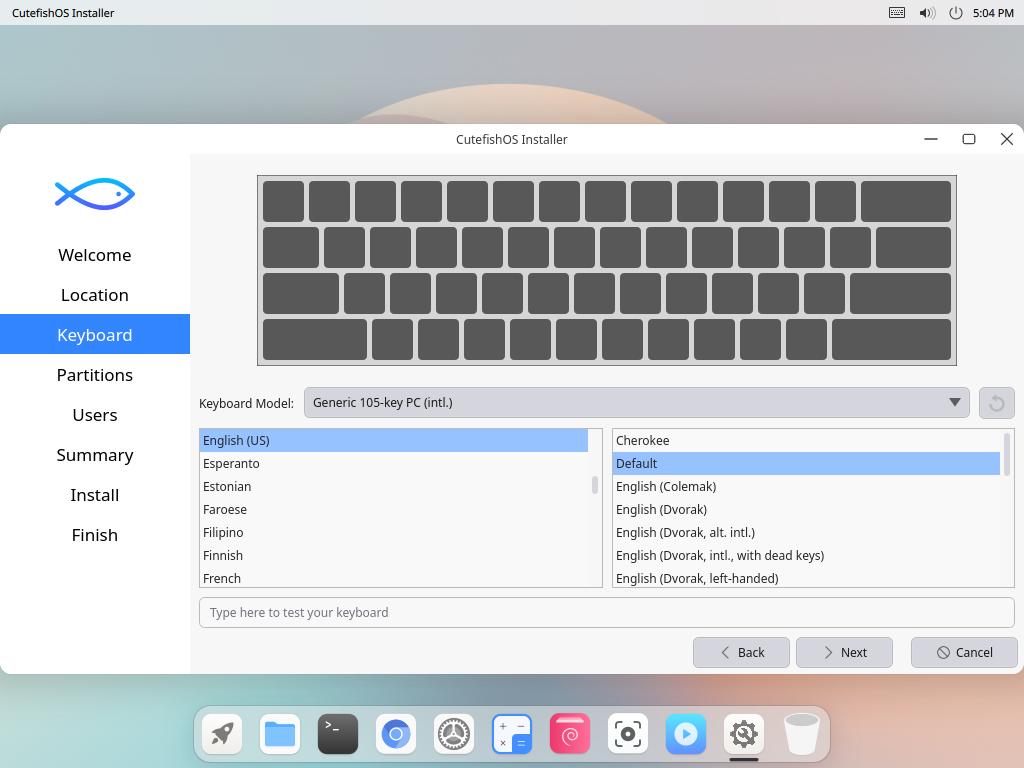Select Esperanto layout
1024x768 pixels.
pos(394,464)
